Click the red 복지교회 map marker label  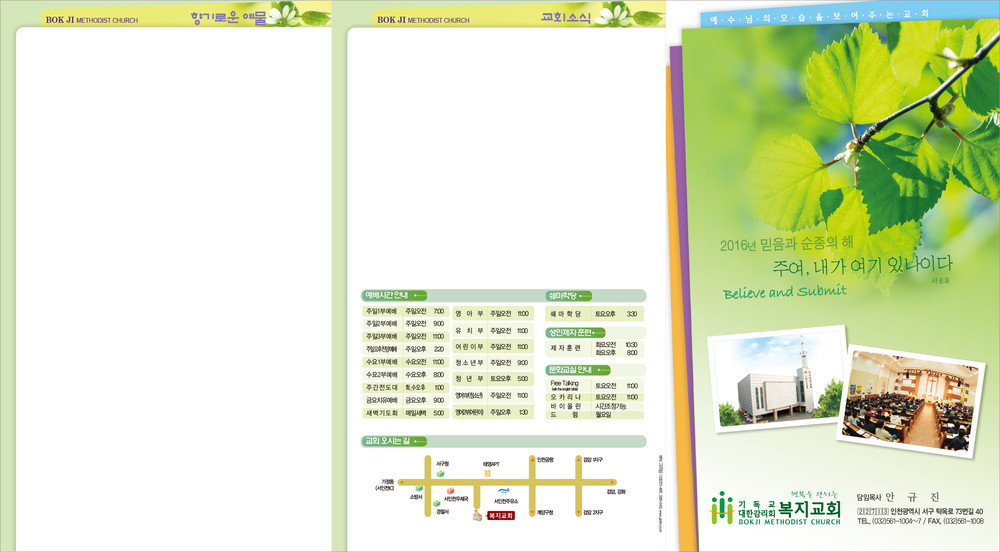(500, 516)
